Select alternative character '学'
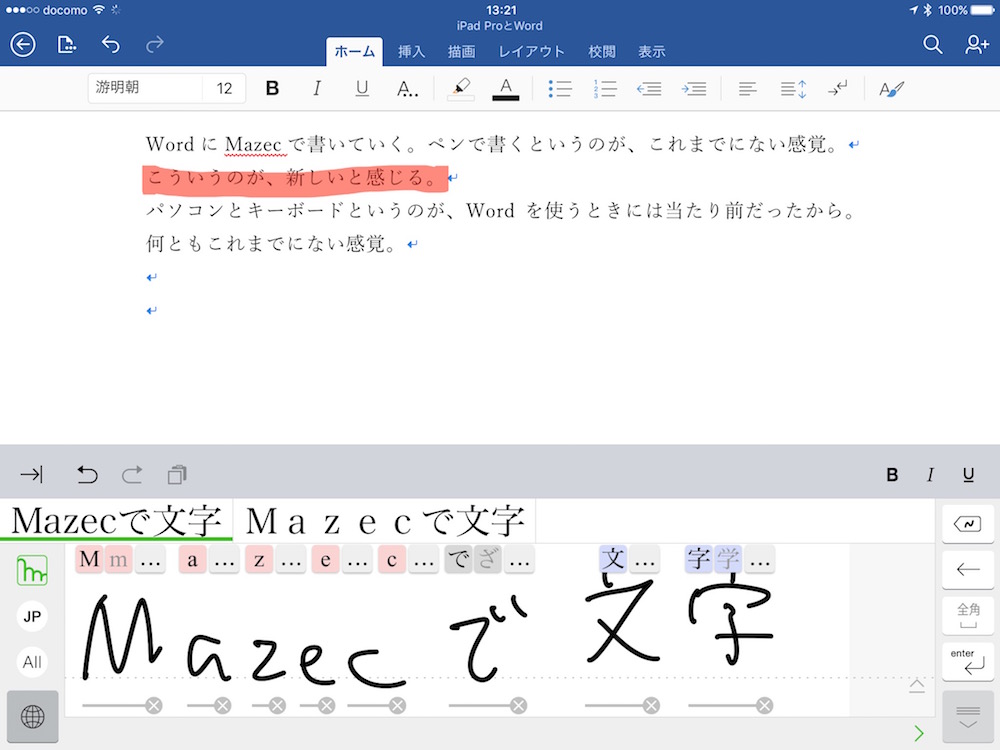Screen dimensions: 1000x750 (x=728, y=559)
